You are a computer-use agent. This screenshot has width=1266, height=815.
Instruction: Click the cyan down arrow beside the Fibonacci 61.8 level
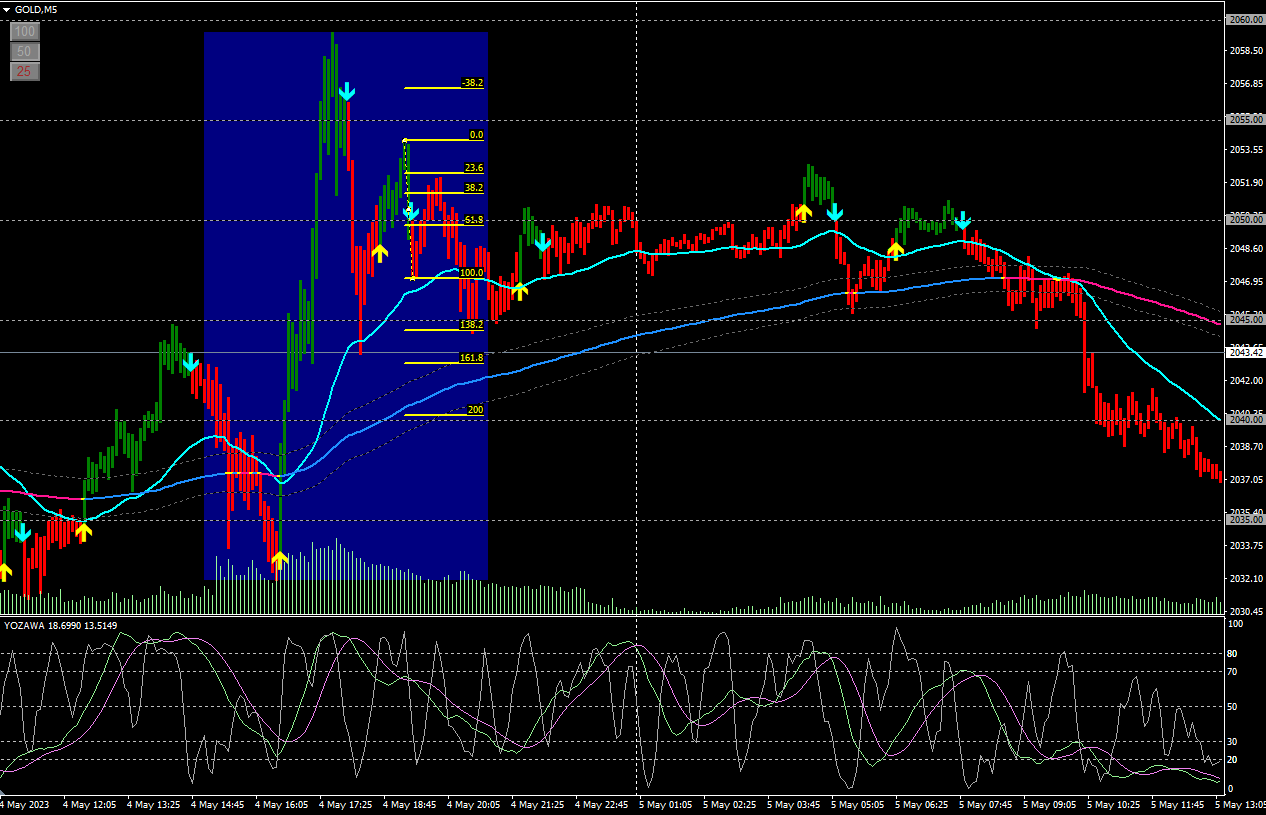410,212
